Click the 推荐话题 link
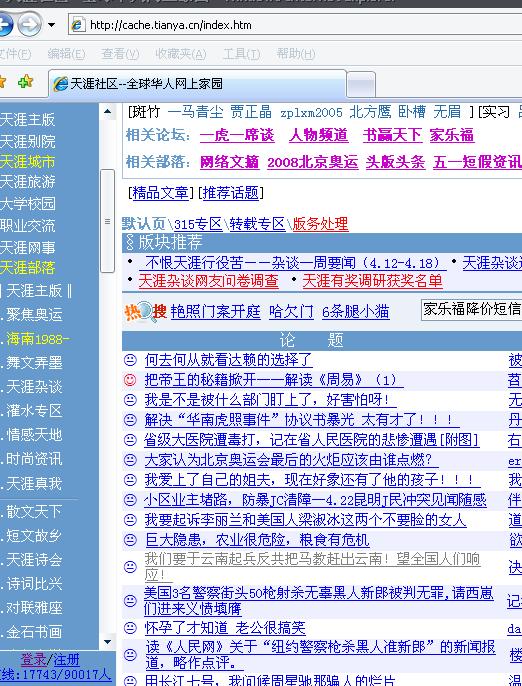522x686 pixels. (231, 192)
